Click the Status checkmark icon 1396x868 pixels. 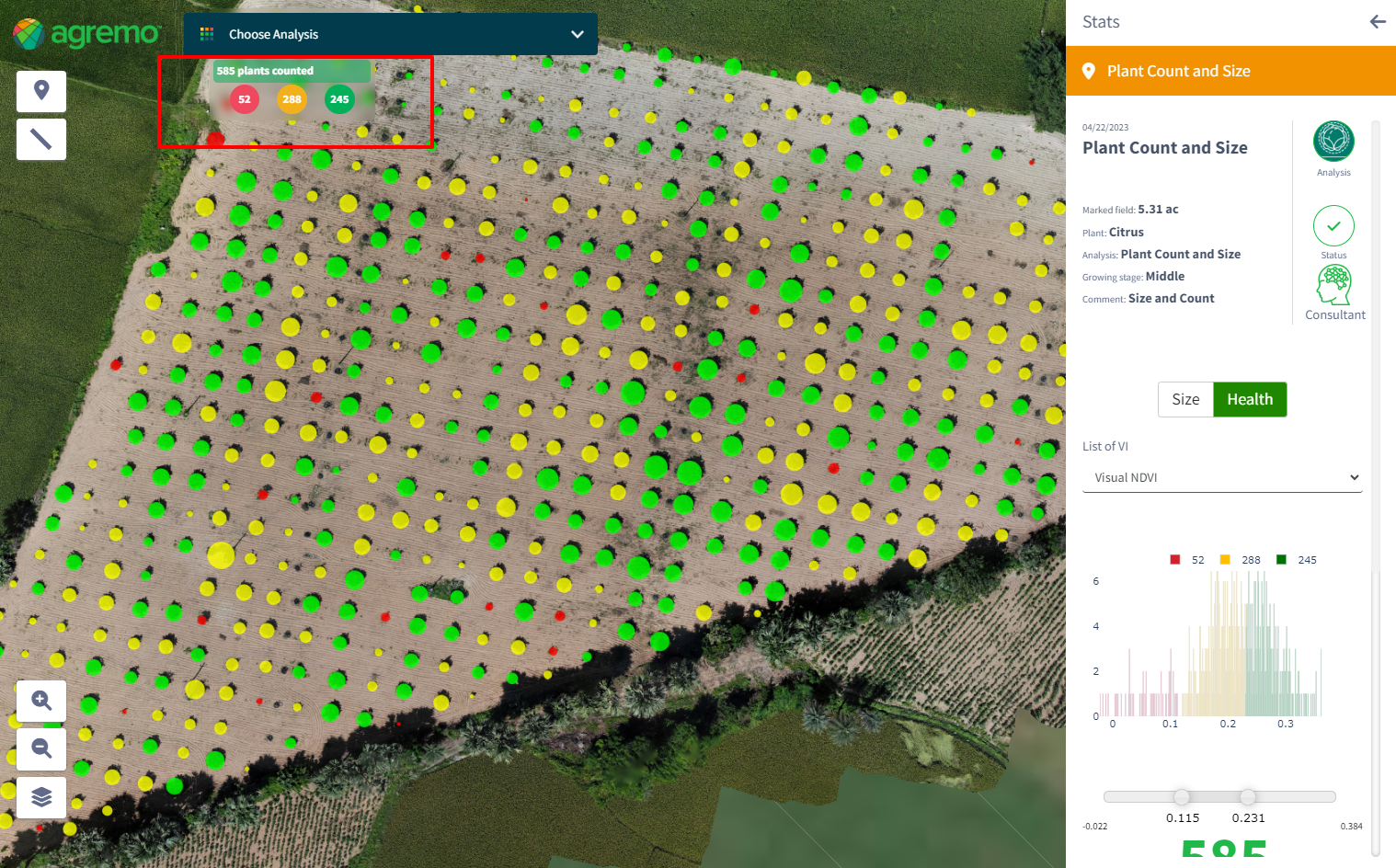point(1333,226)
